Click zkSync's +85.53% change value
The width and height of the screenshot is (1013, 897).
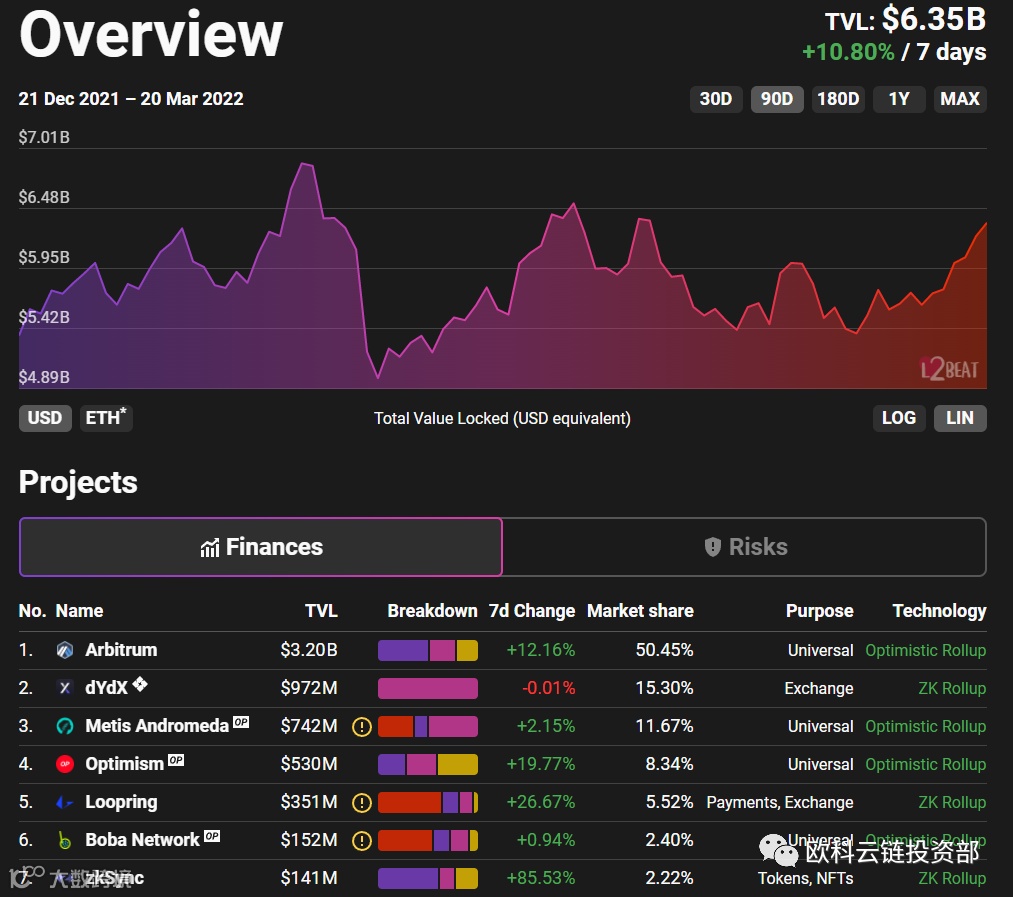click(541, 878)
